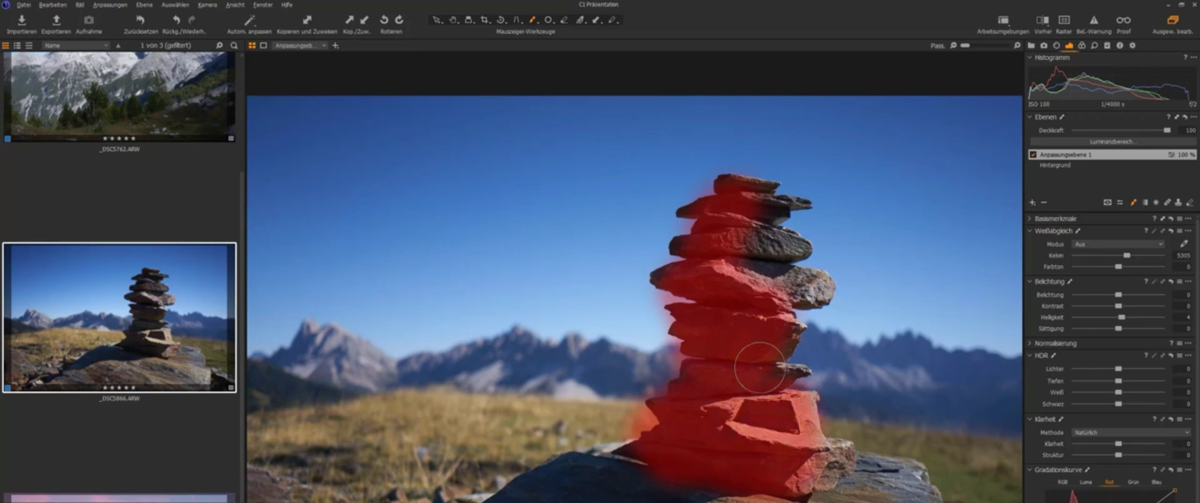Select the pointer cursor tool

(438, 19)
